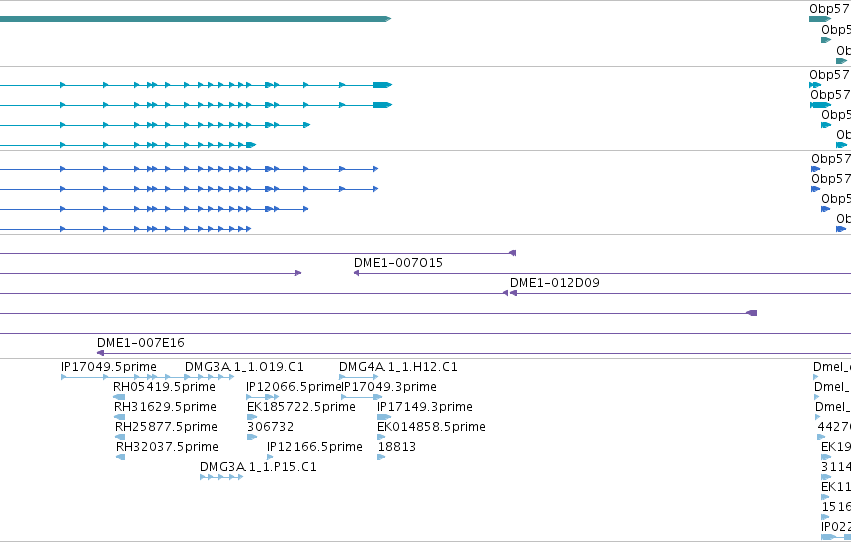Image resolution: width=851 pixels, height=542 pixels.
Task: Click the small arrow glyph under RH05419.5prime
Action: [119, 397]
